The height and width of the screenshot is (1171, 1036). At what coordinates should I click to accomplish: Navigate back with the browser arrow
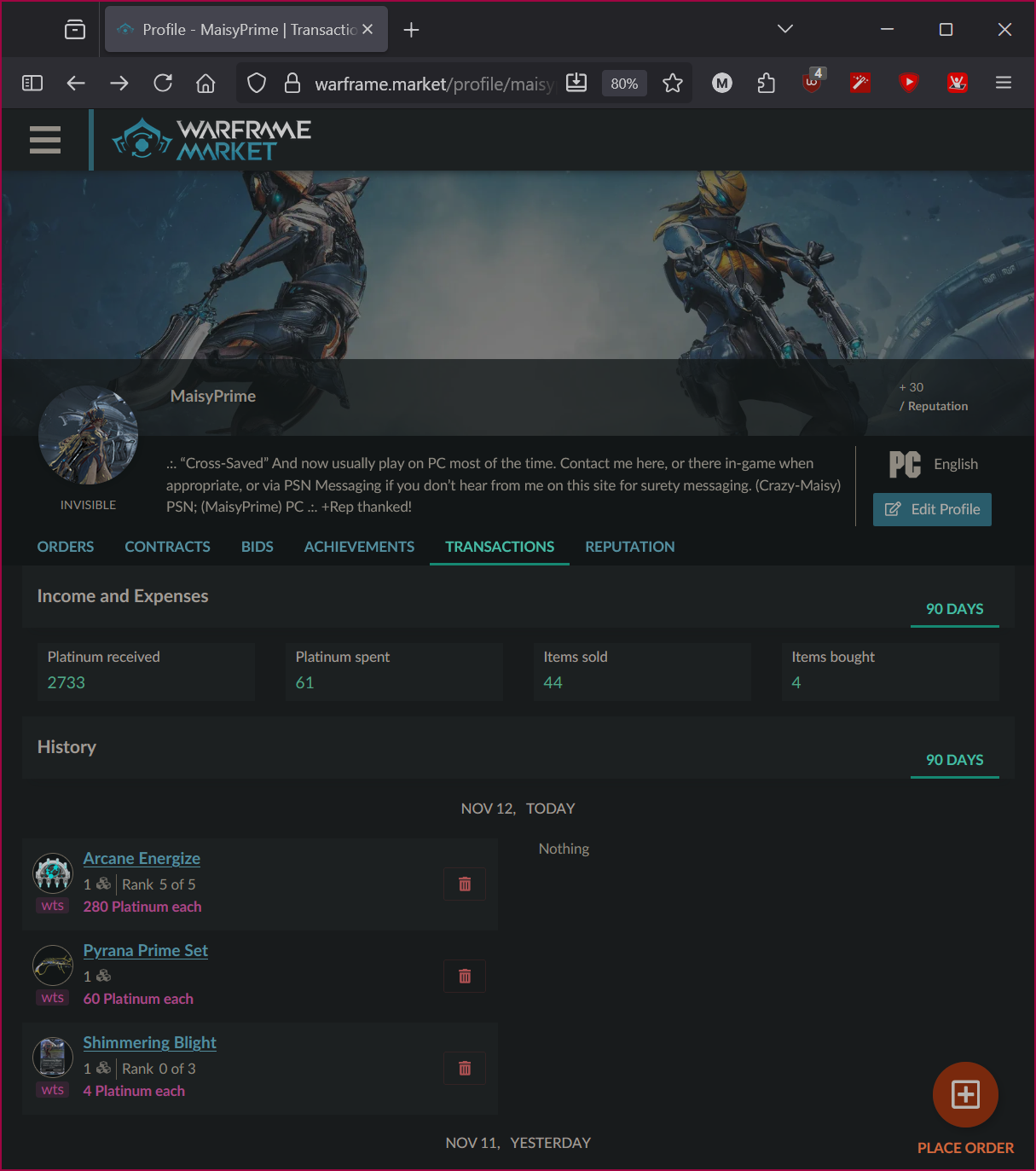coord(75,83)
